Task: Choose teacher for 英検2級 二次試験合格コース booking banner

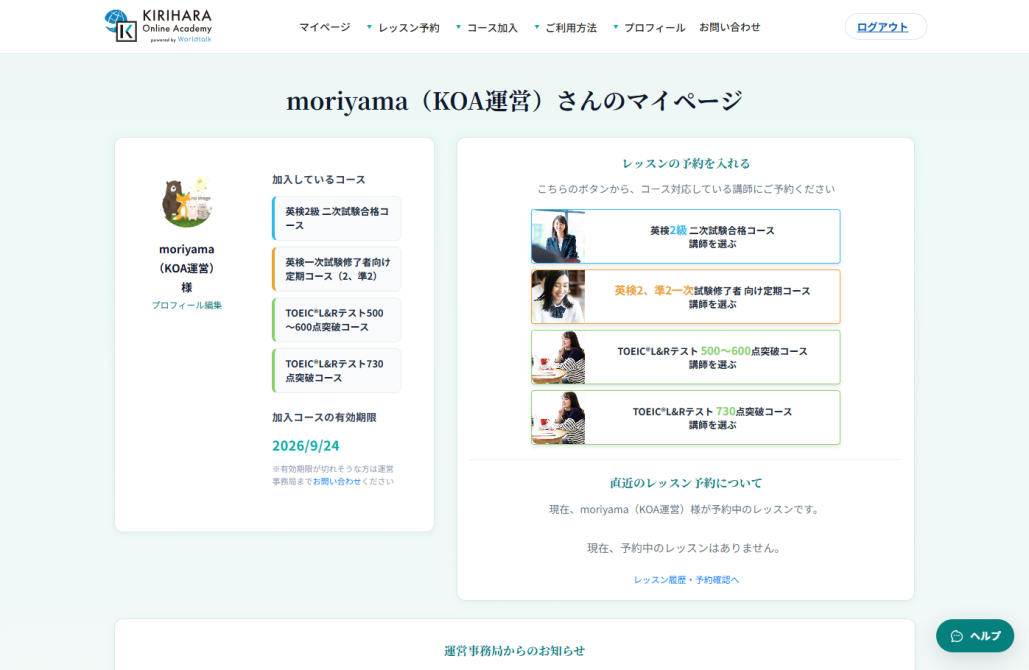Action: coord(686,236)
